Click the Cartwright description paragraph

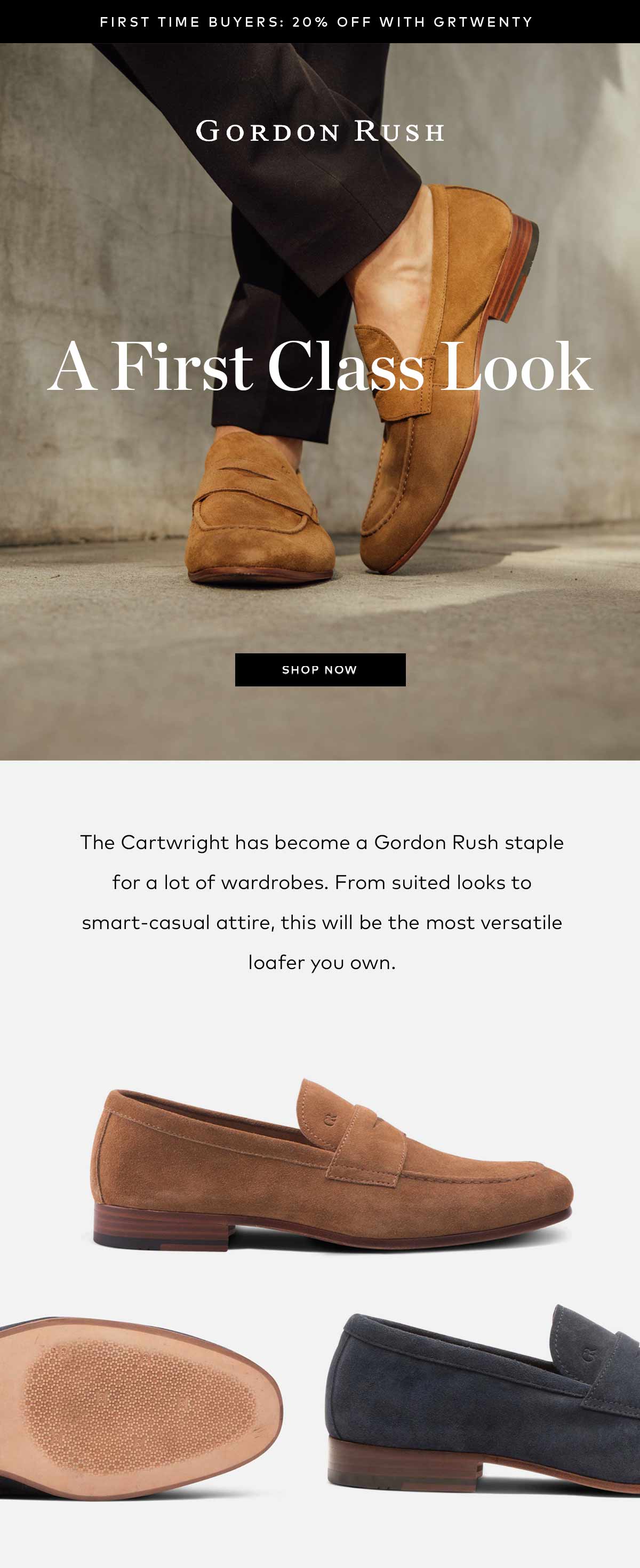click(x=322, y=902)
